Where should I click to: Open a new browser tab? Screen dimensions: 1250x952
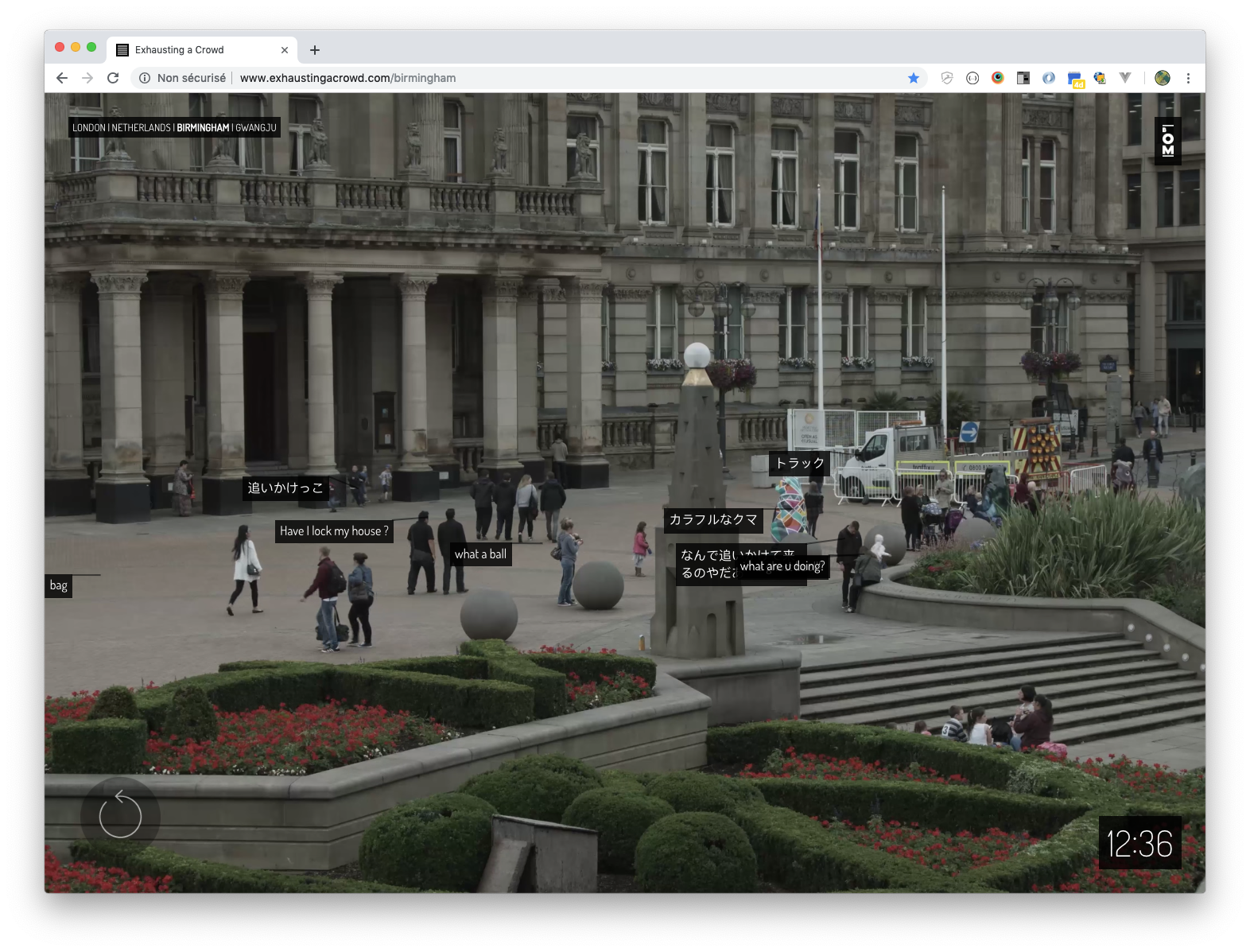tap(315, 50)
